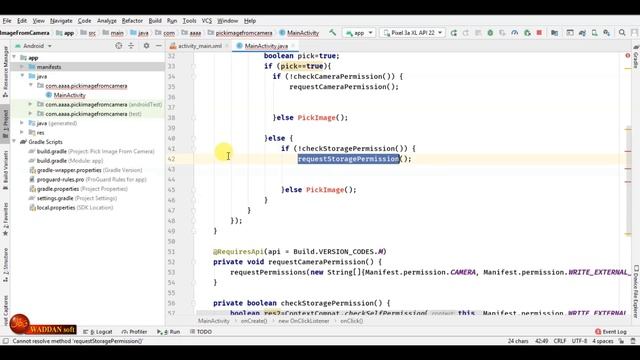Open the Android project view dropdown
640x360 pixels.
(33, 46)
